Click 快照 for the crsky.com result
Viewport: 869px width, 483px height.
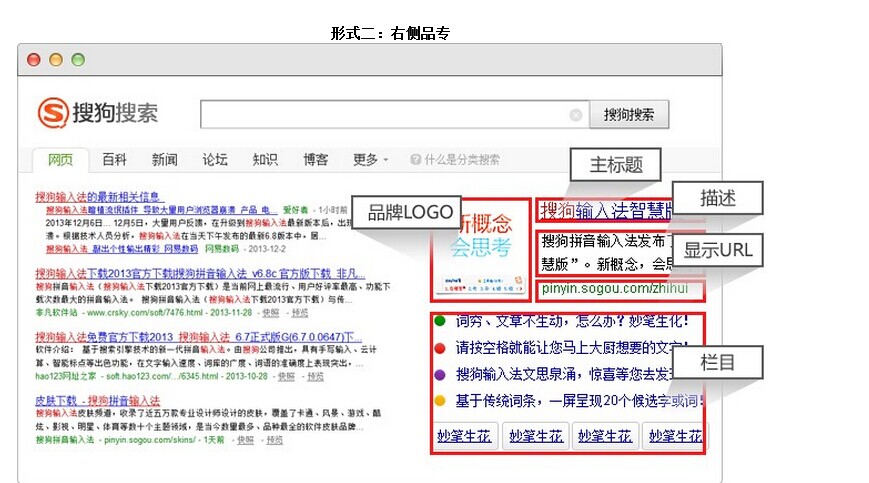click(x=270, y=312)
